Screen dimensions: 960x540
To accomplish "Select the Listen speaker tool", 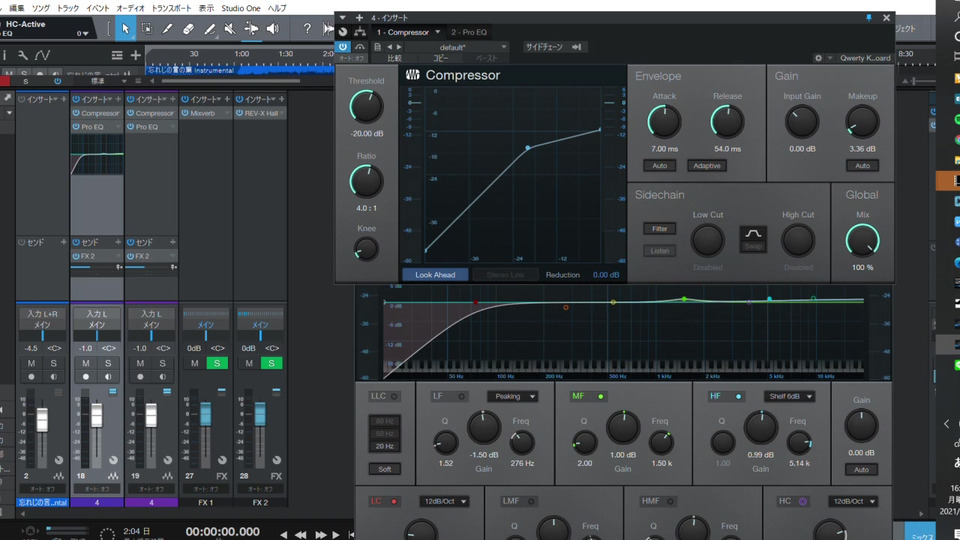I will coord(273,29).
